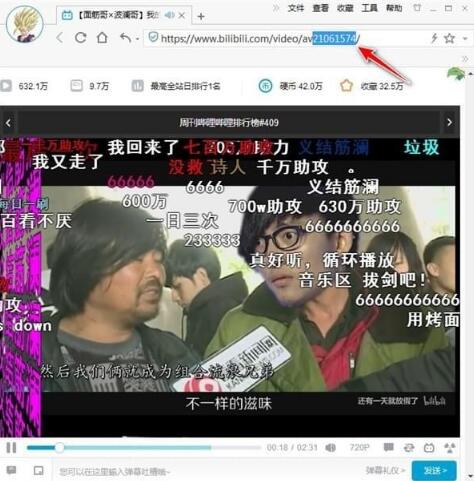Viewport: 474px width, 481px height.
Task: Send danmaku with the 发送 button
Action: click(x=434, y=470)
